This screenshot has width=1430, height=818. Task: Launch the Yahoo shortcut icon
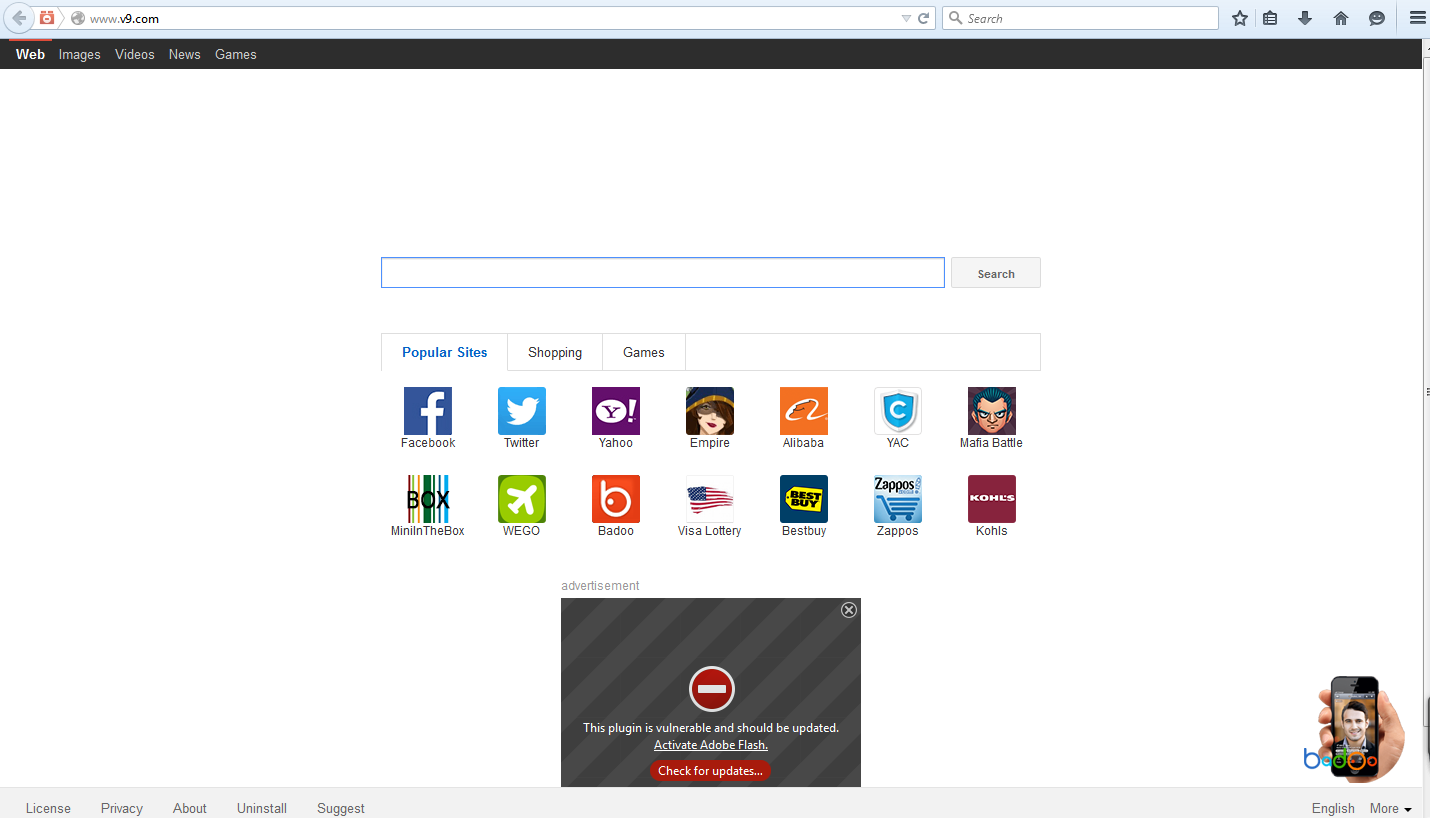(x=616, y=411)
